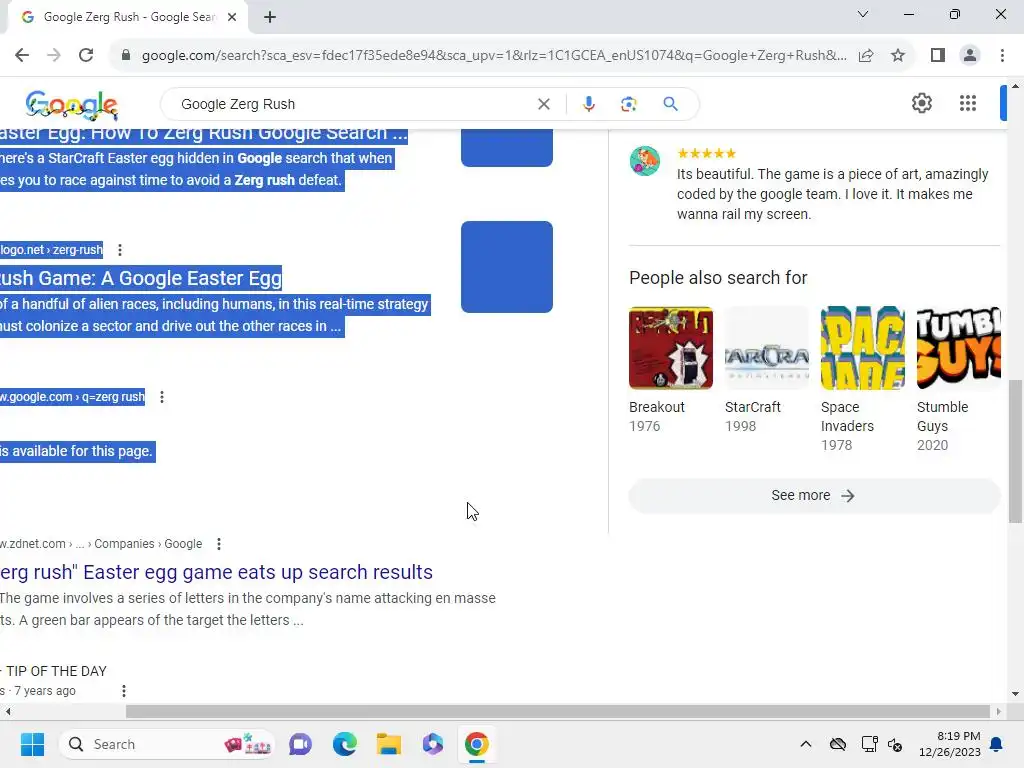Click the forward navigation arrow
The width and height of the screenshot is (1024, 768).
click(54, 56)
